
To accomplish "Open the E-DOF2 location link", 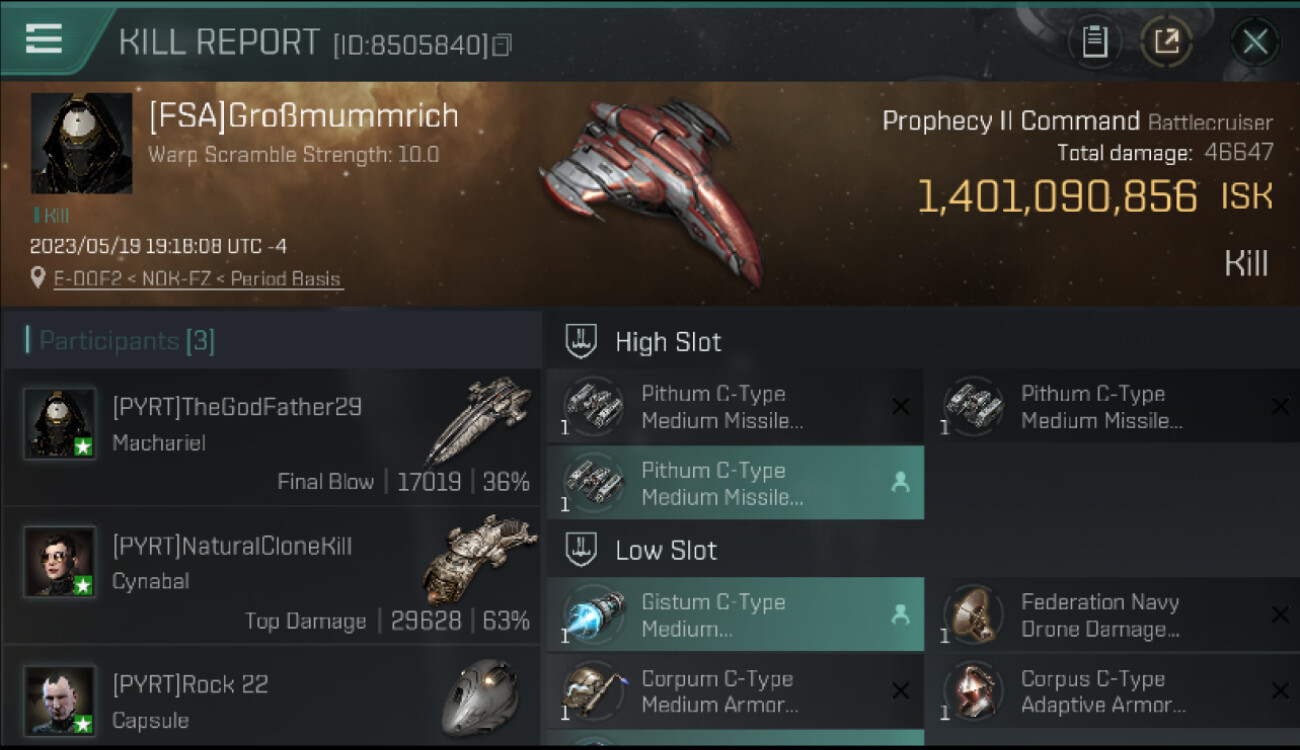I will pos(198,279).
